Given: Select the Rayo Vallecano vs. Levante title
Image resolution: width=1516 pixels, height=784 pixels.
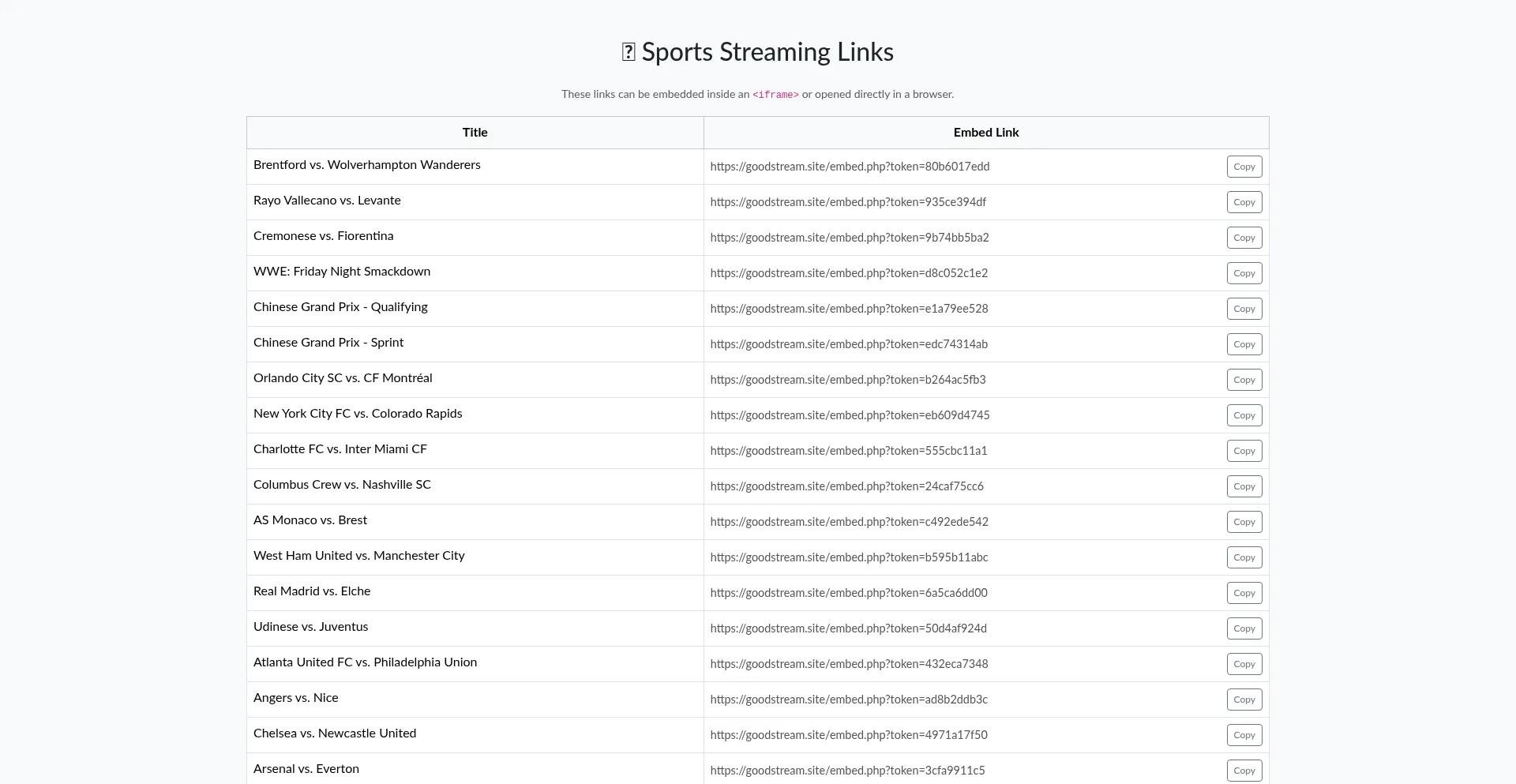Looking at the screenshot, I should click(327, 201).
